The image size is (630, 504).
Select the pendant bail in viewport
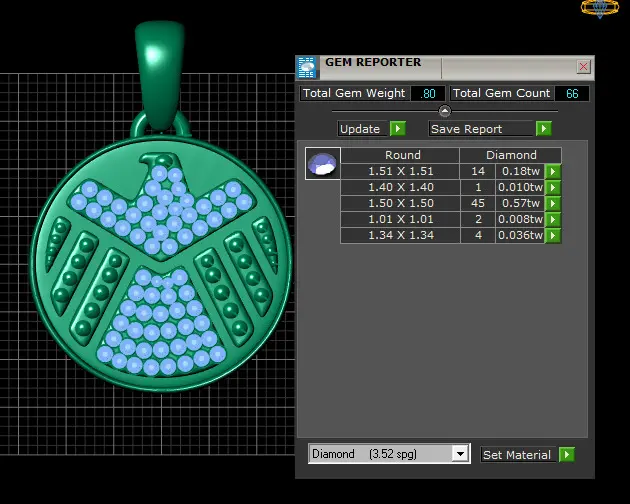click(x=160, y=74)
